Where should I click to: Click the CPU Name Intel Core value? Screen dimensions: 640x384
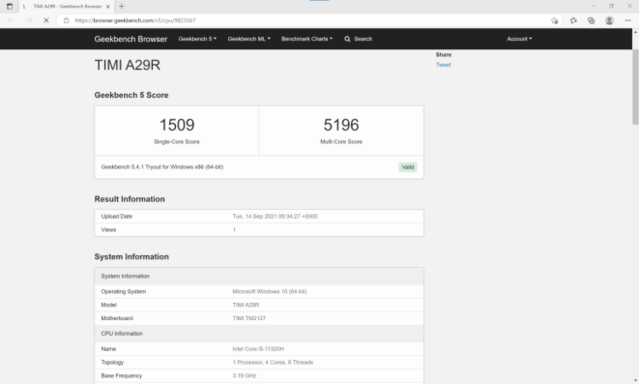click(x=258, y=349)
